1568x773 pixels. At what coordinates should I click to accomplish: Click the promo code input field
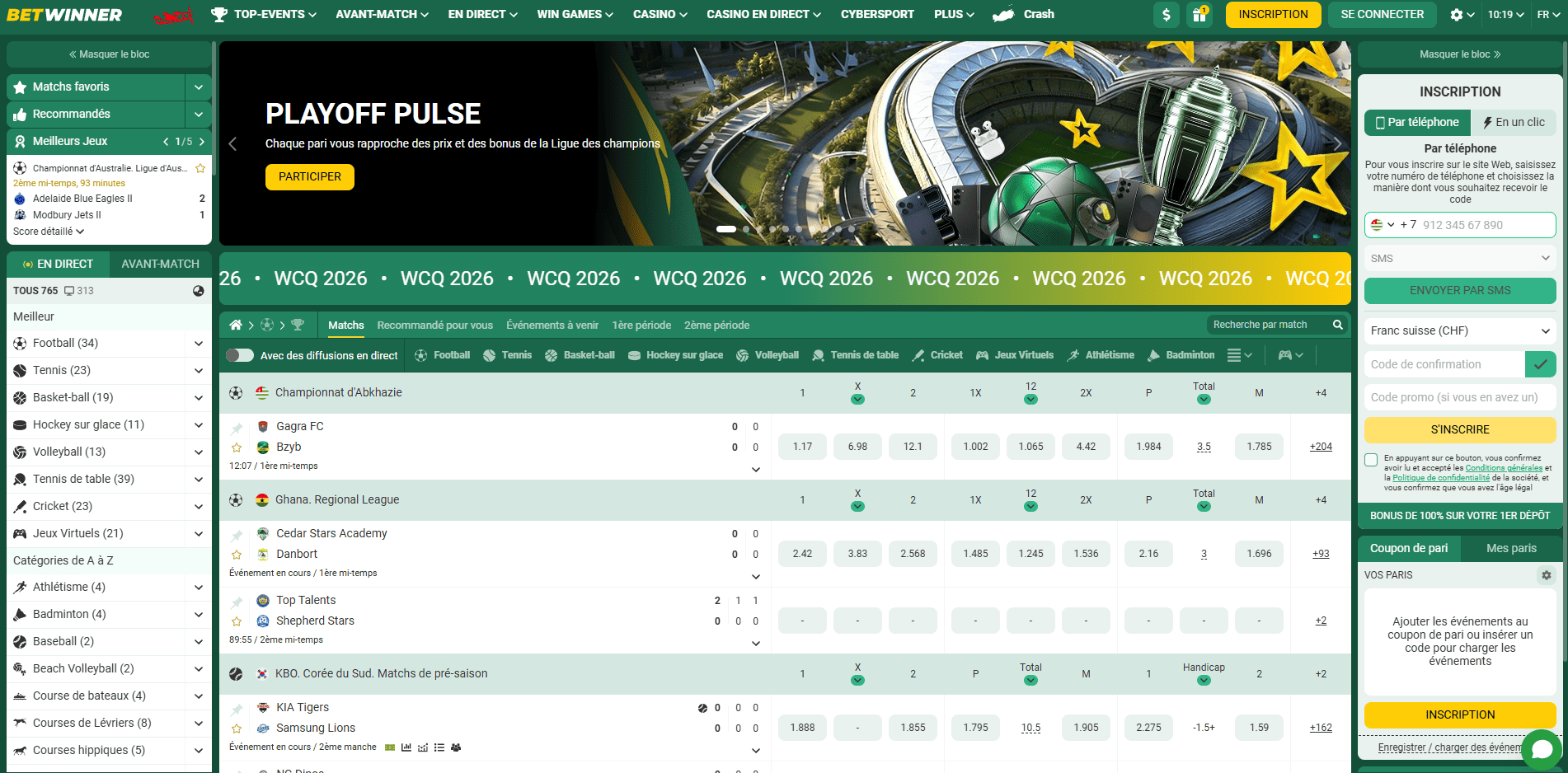(x=1459, y=397)
